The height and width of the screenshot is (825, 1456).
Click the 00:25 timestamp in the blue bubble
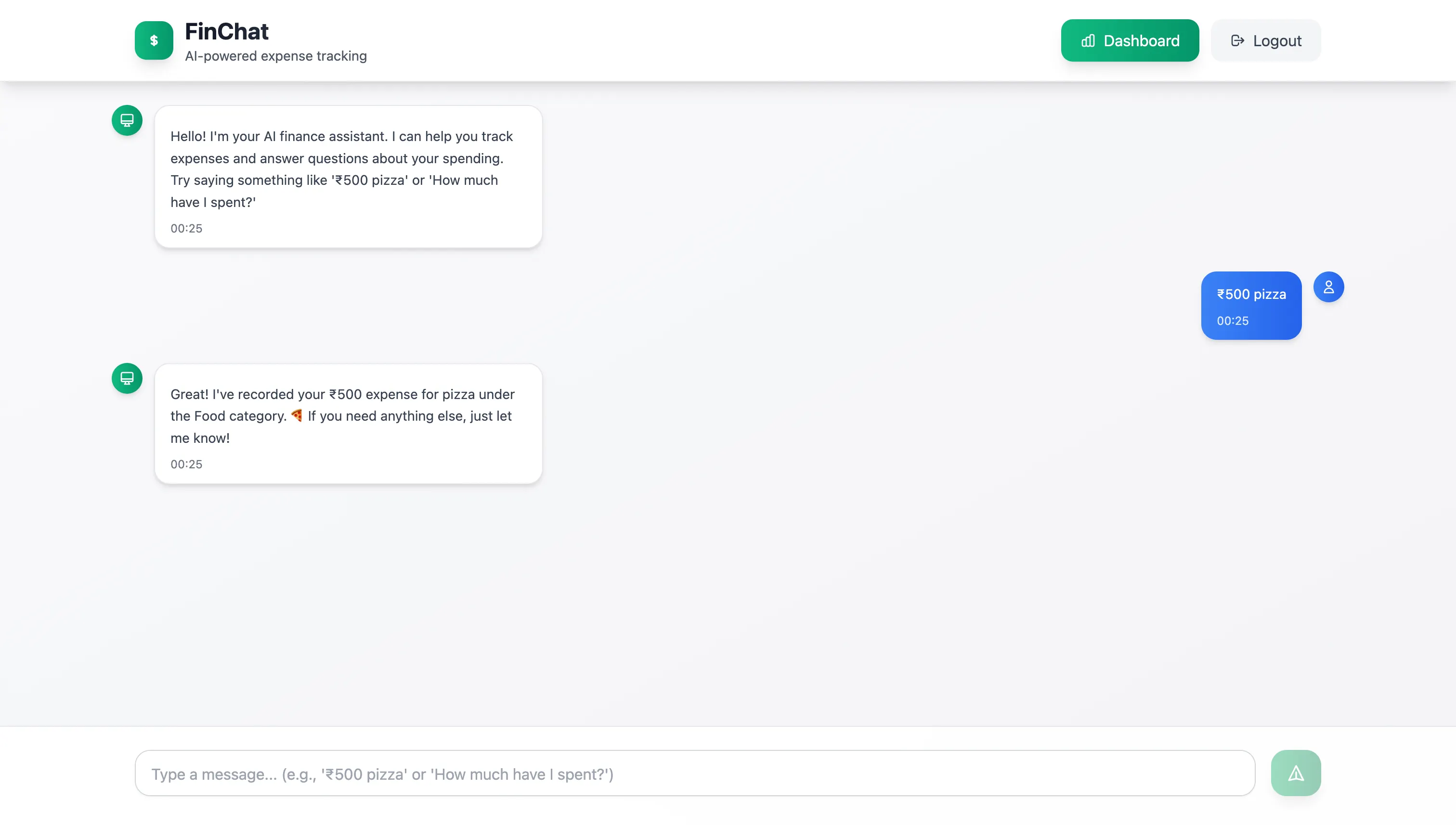(1233, 321)
